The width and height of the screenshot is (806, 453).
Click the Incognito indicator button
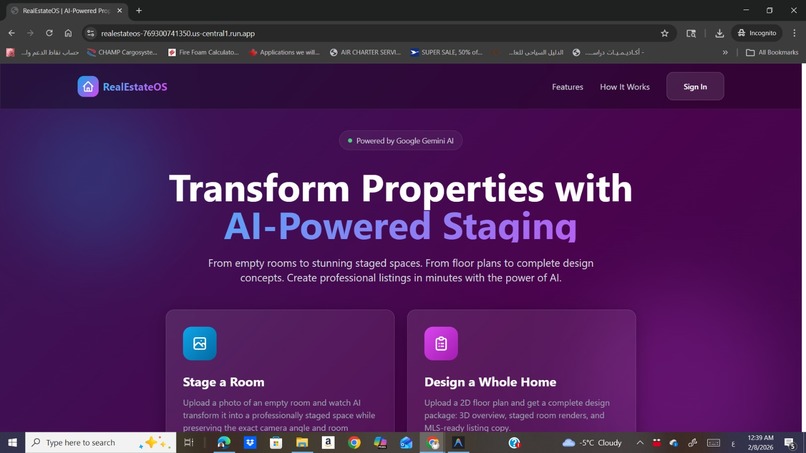coord(757,33)
